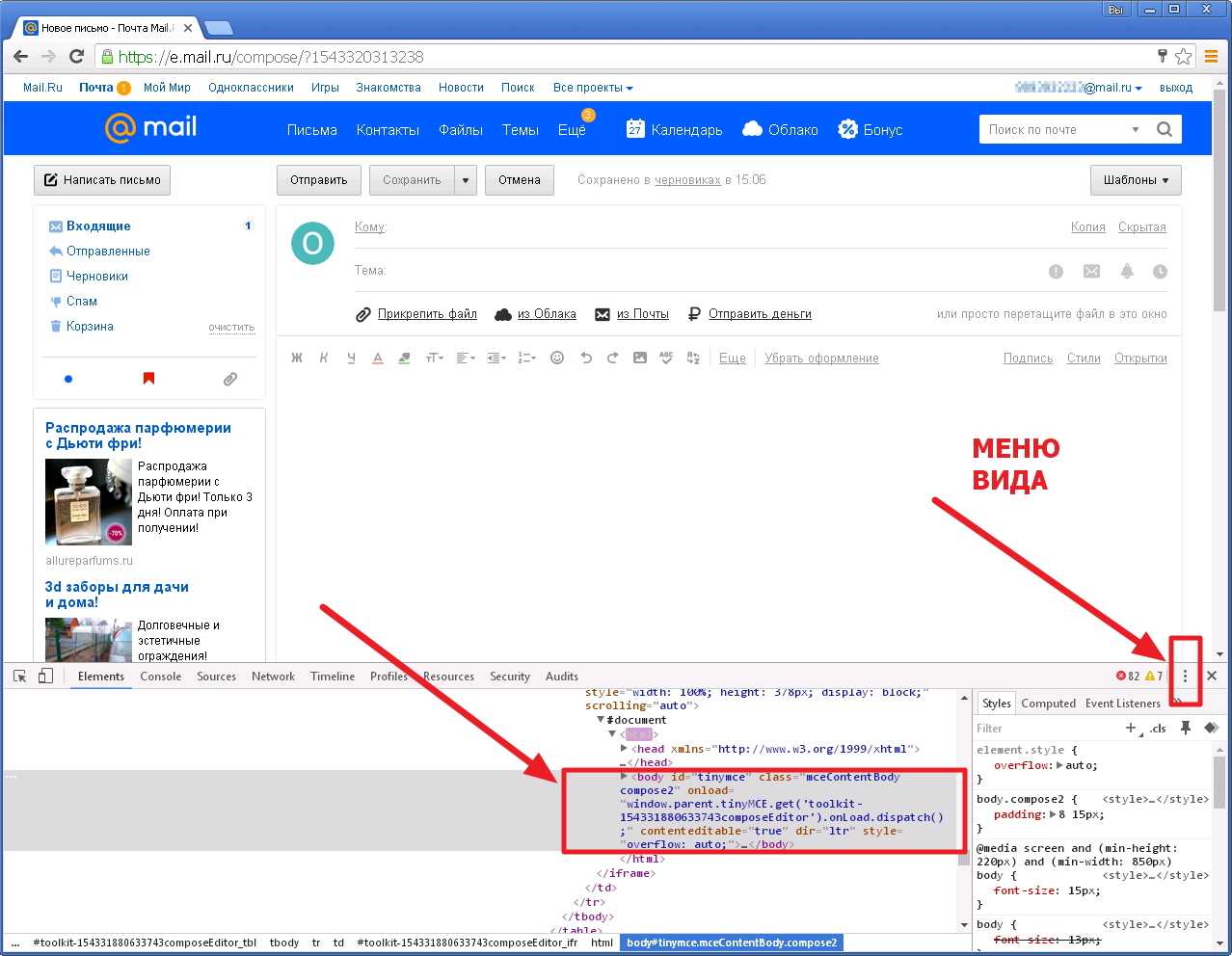Bookmark this page with the star icon
1232x956 pixels.
[x=1183, y=57]
